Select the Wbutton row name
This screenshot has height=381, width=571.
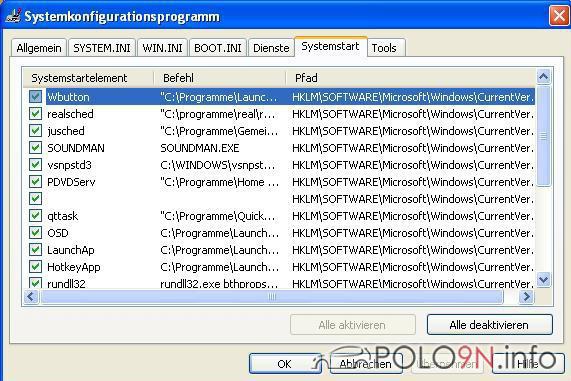pos(68,97)
